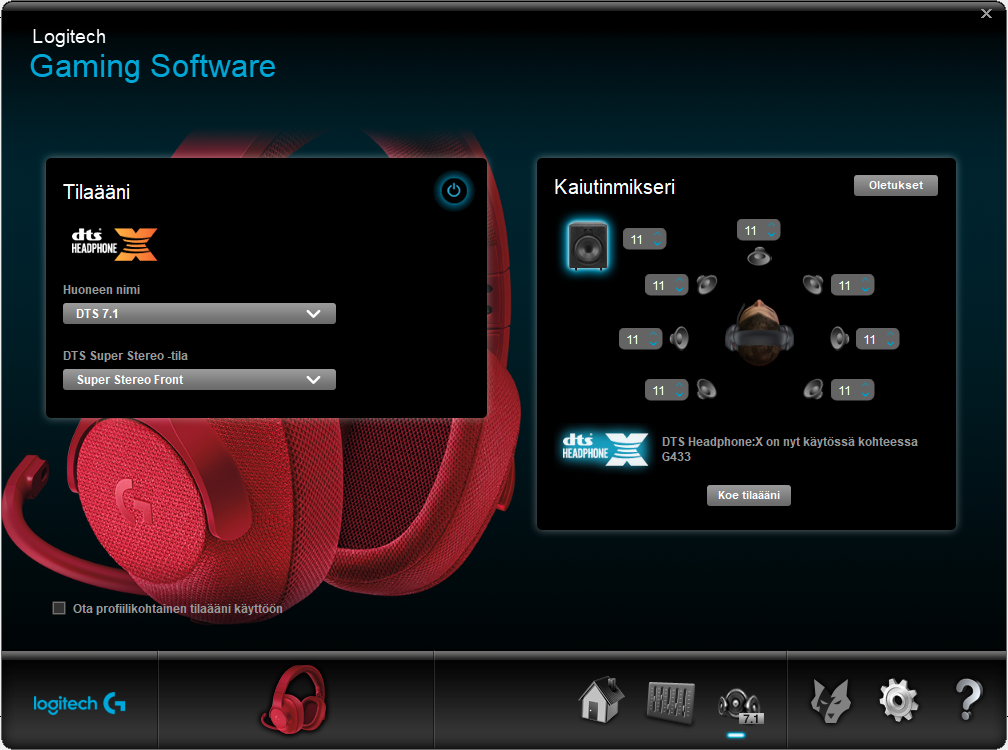Adjust the front left speaker volume stepper
Viewport: 1008px width, 750px height.
667,285
